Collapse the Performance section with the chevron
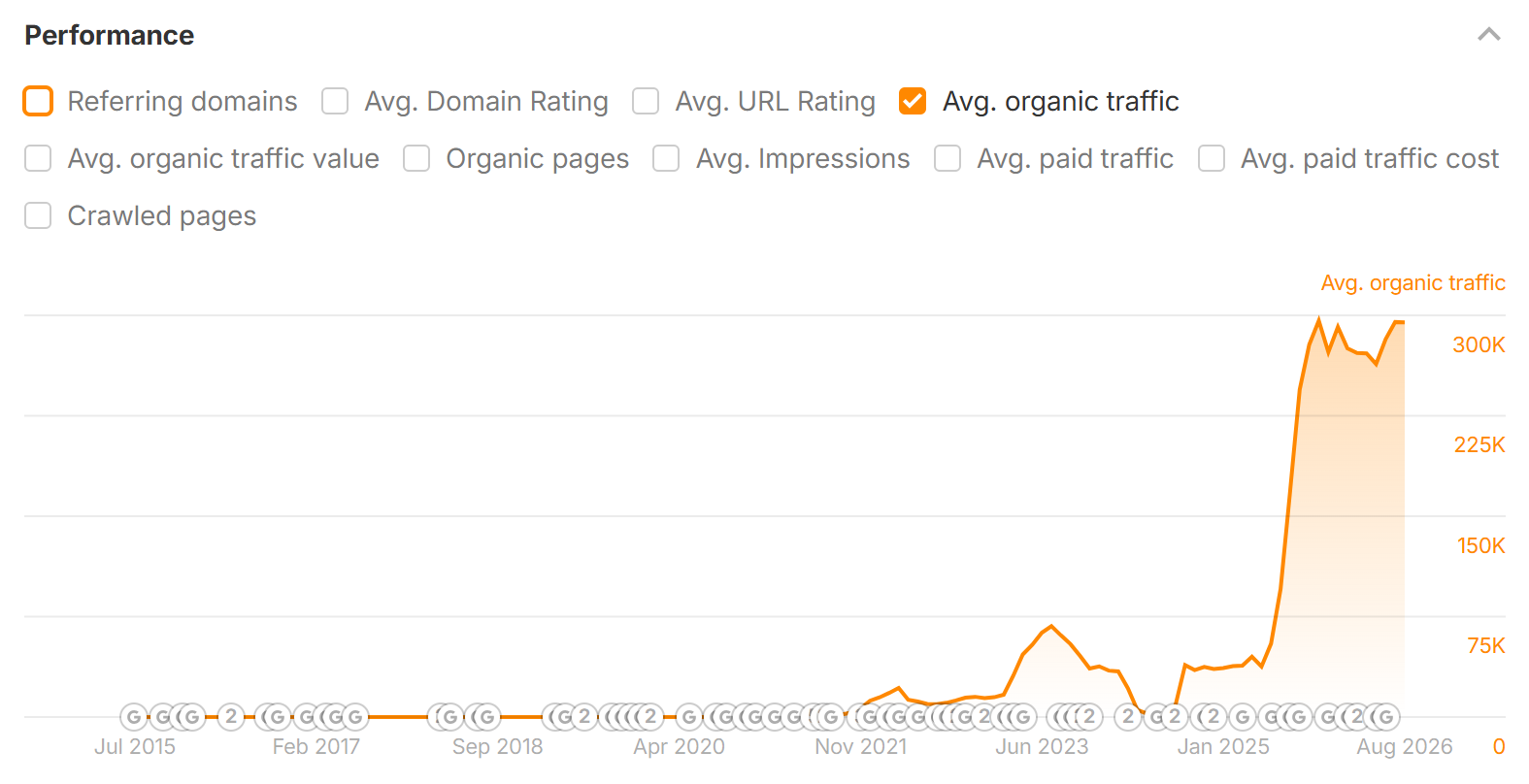1529x784 pixels. 1489,35
